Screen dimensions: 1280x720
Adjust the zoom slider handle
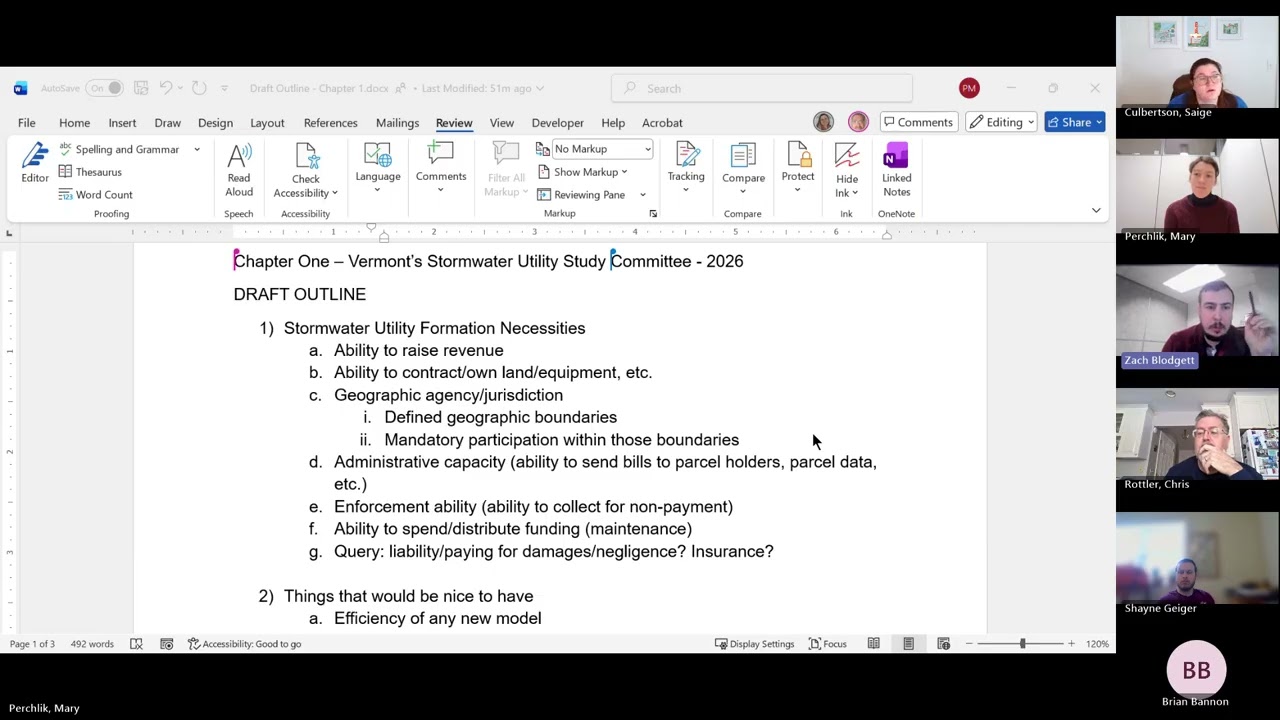point(1022,644)
